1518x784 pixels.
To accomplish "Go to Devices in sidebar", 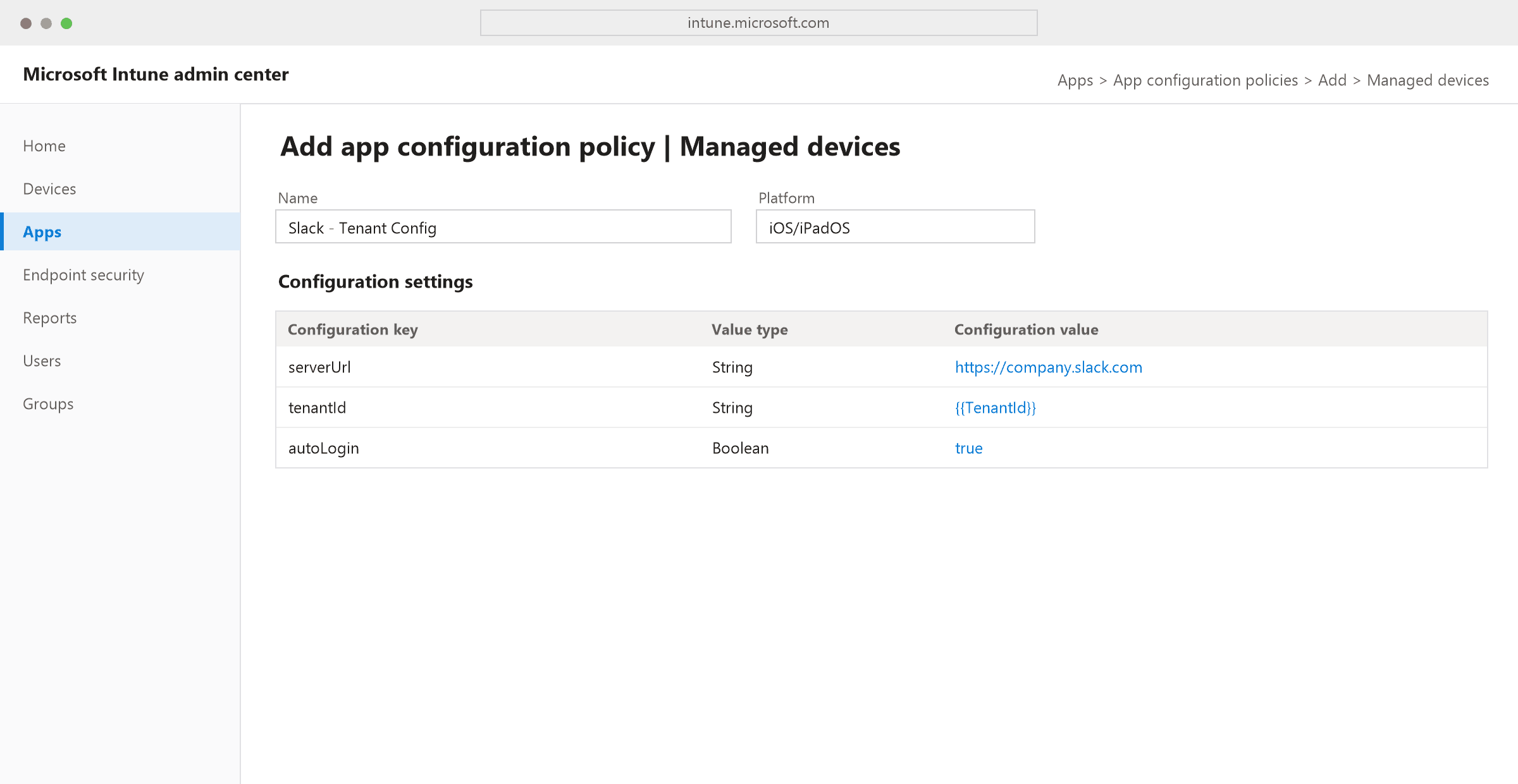I will (x=49, y=189).
